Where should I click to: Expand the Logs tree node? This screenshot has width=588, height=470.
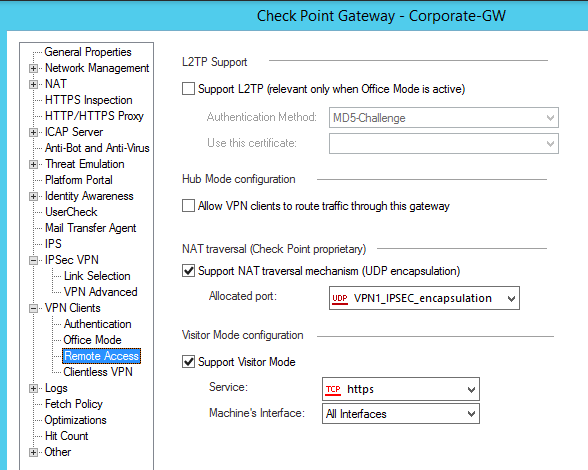[x=33, y=388]
